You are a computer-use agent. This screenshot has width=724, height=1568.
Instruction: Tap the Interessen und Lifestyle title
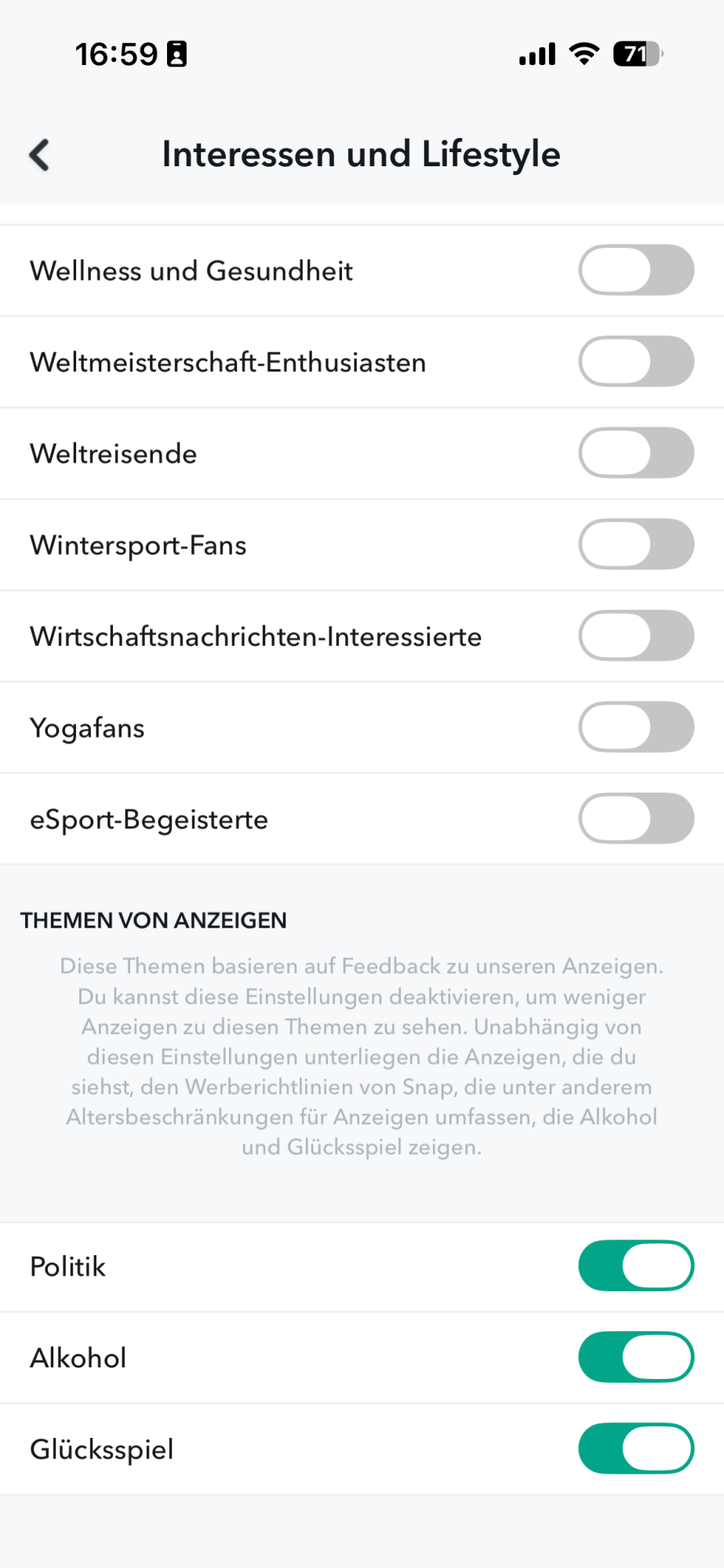pyautogui.click(x=362, y=154)
